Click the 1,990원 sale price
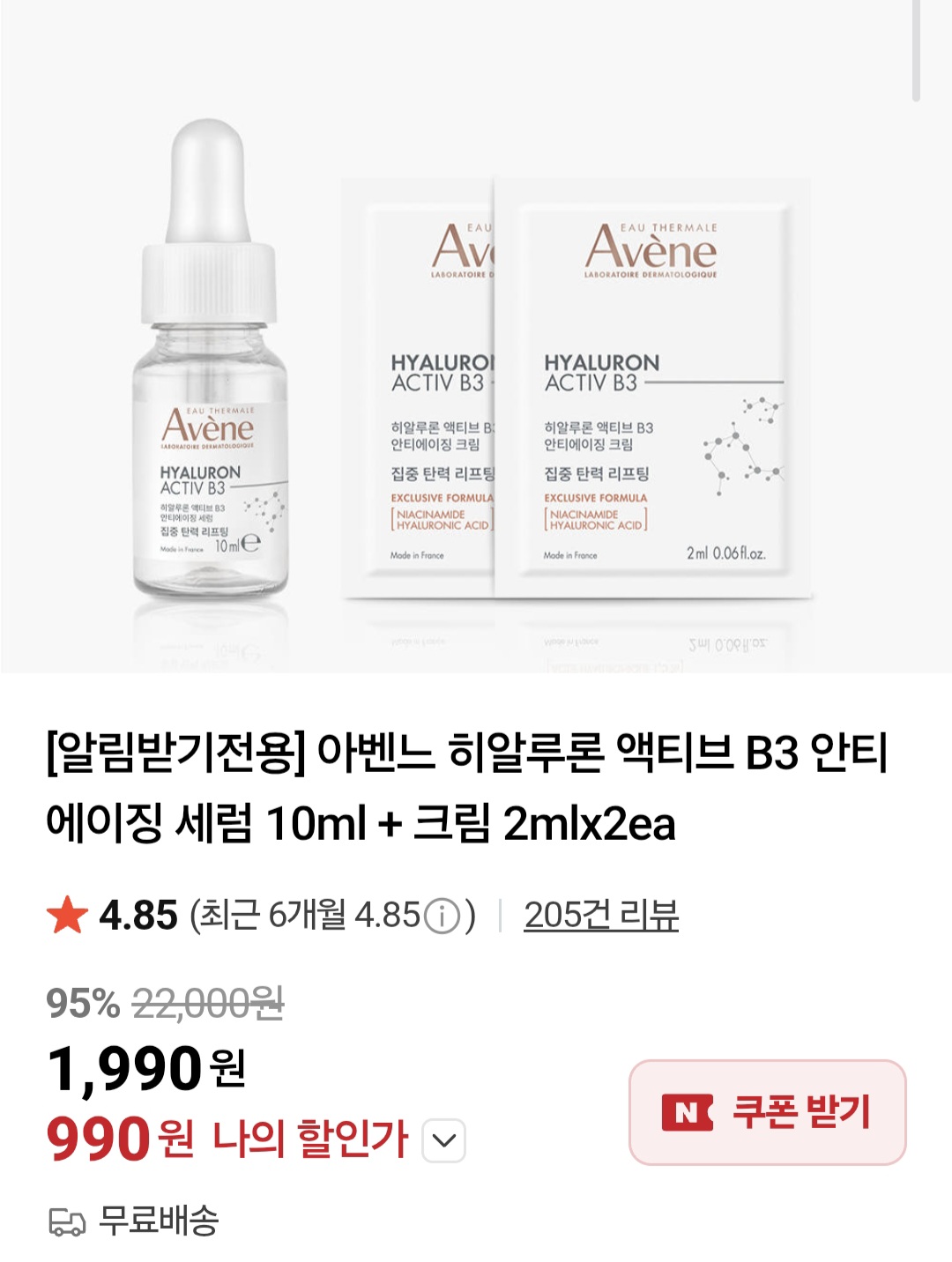 click(x=146, y=1069)
